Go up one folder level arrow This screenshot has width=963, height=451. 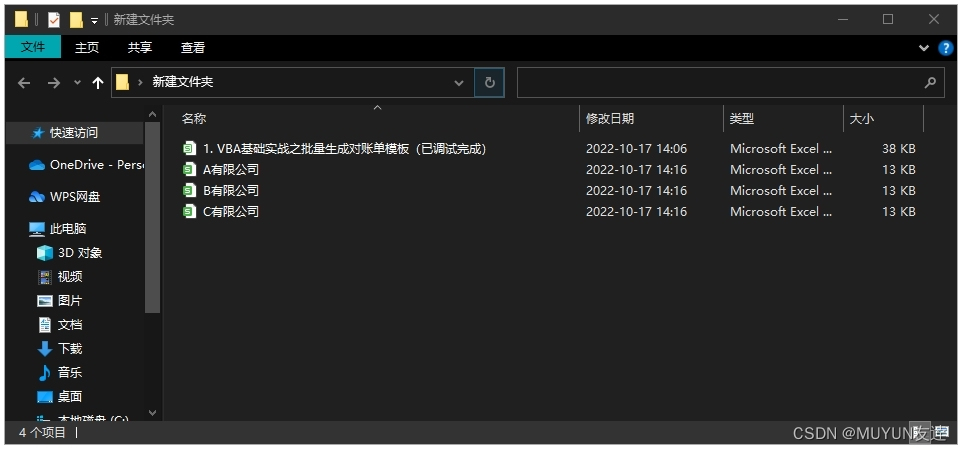pos(97,82)
